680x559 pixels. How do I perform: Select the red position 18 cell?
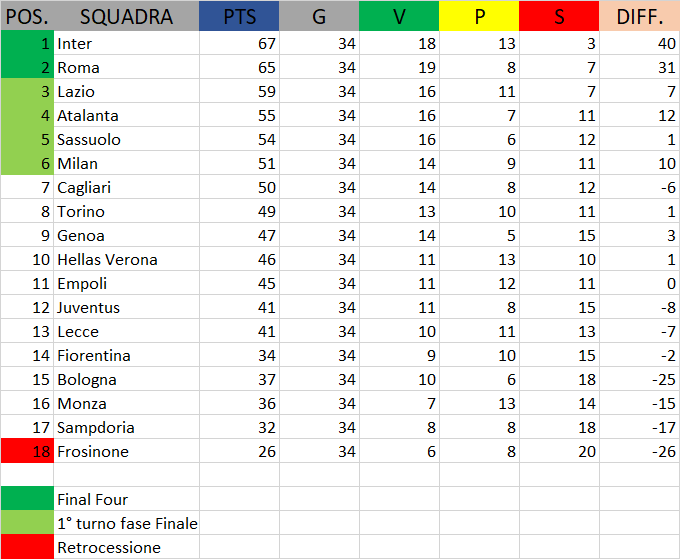coord(27,452)
